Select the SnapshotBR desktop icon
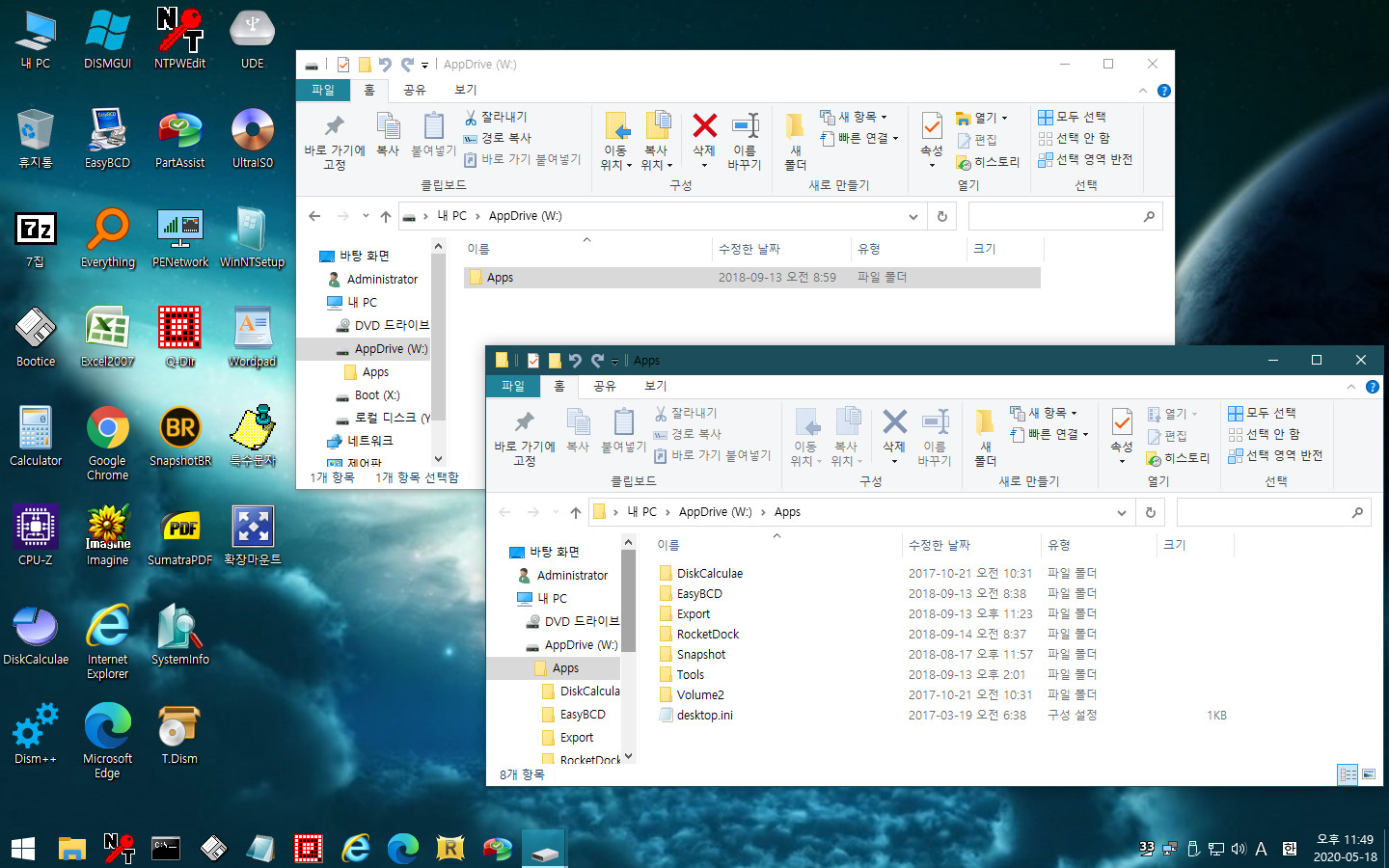This screenshot has height=868, width=1389. click(x=179, y=437)
